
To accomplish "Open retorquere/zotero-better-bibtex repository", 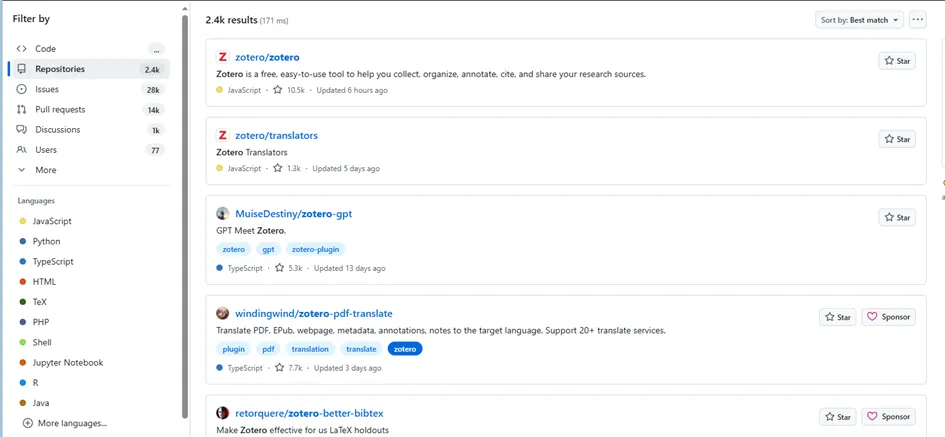I will pos(309,413).
